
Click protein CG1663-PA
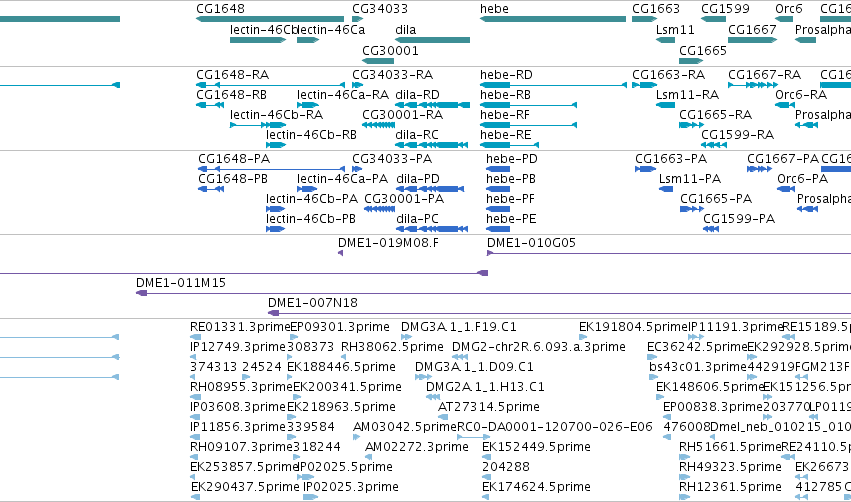click(x=645, y=169)
